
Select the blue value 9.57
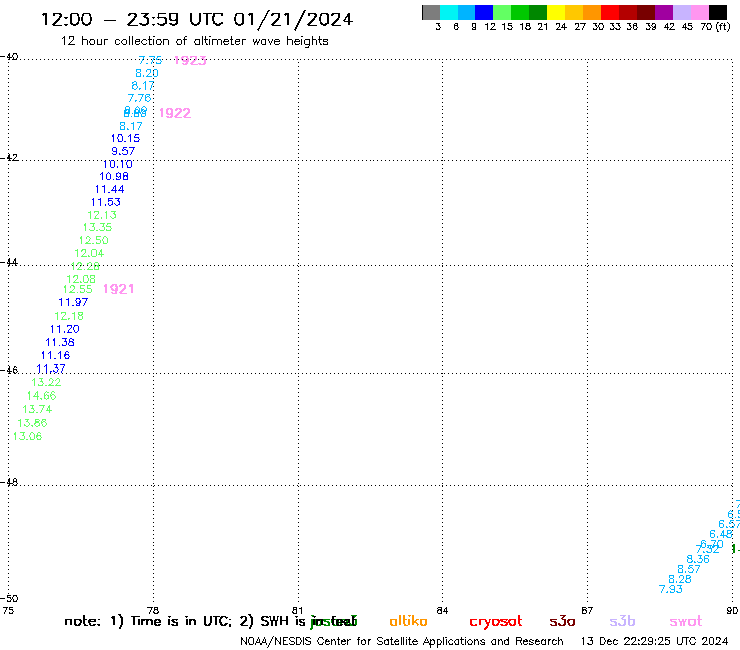(x=123, y=151)
